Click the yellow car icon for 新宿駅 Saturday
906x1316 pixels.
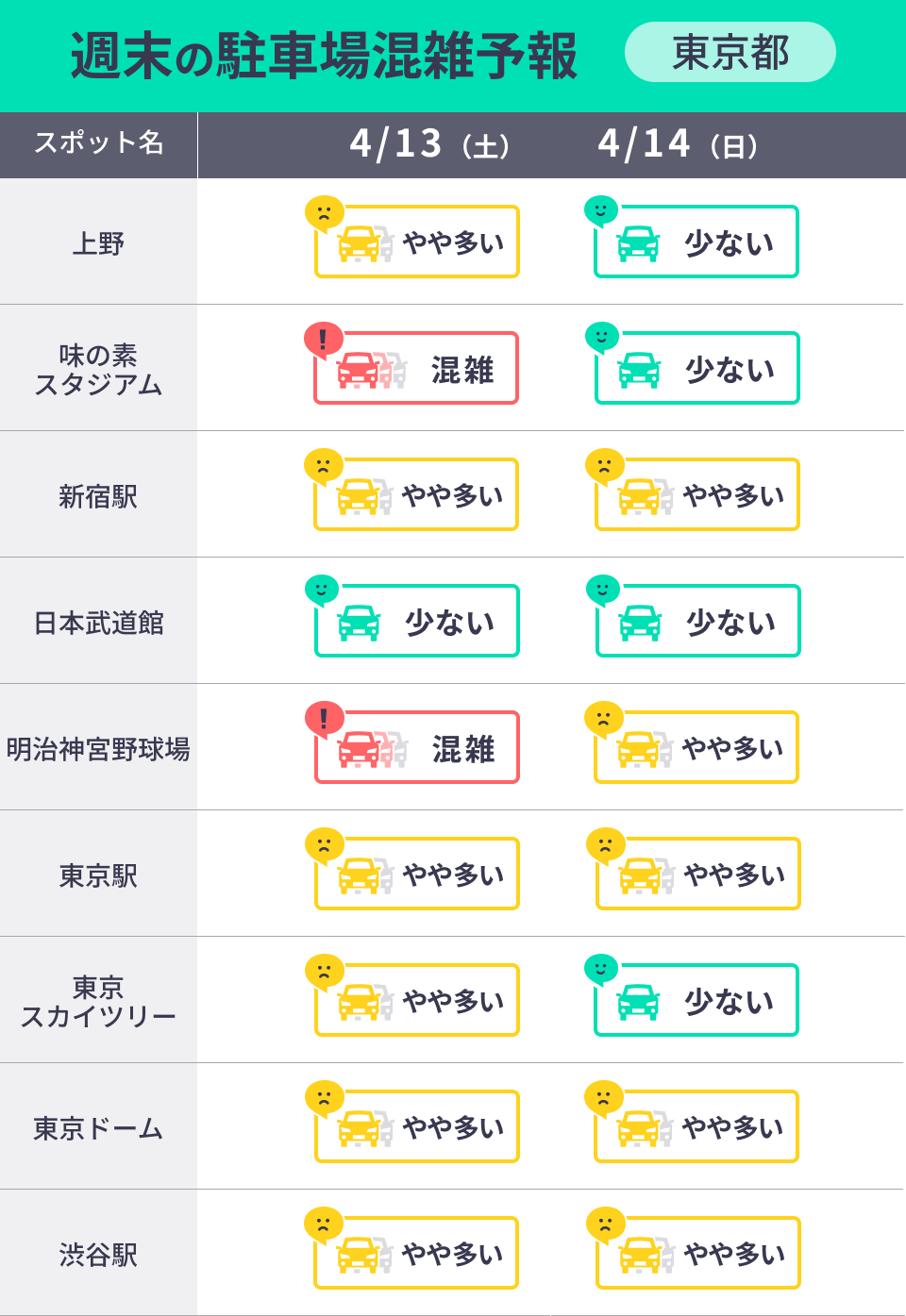point(358,496)
